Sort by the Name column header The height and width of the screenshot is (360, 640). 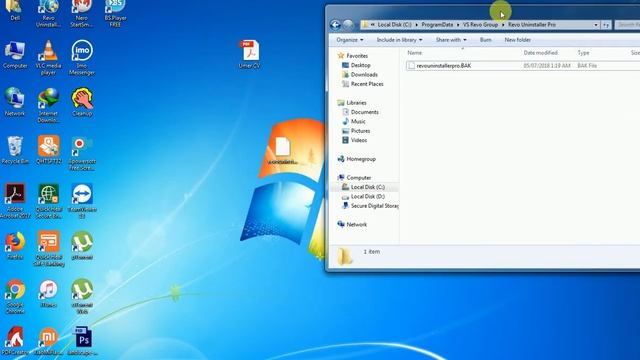point(414,53)
